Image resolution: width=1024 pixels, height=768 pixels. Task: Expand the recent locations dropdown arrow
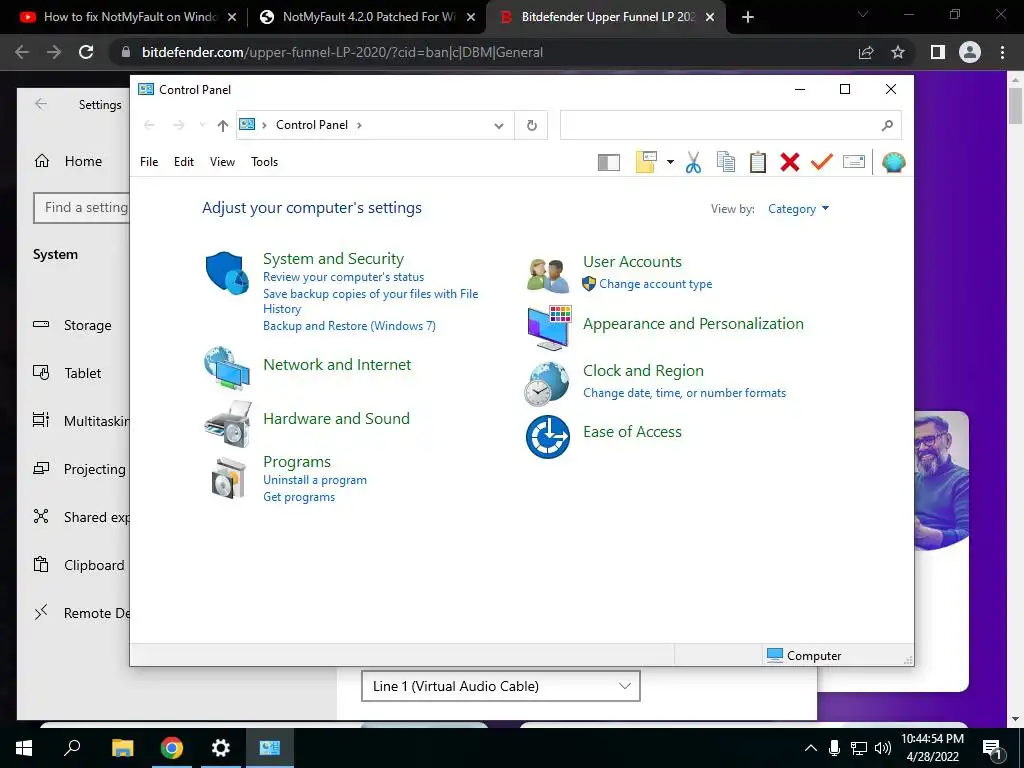coord(202,125)
